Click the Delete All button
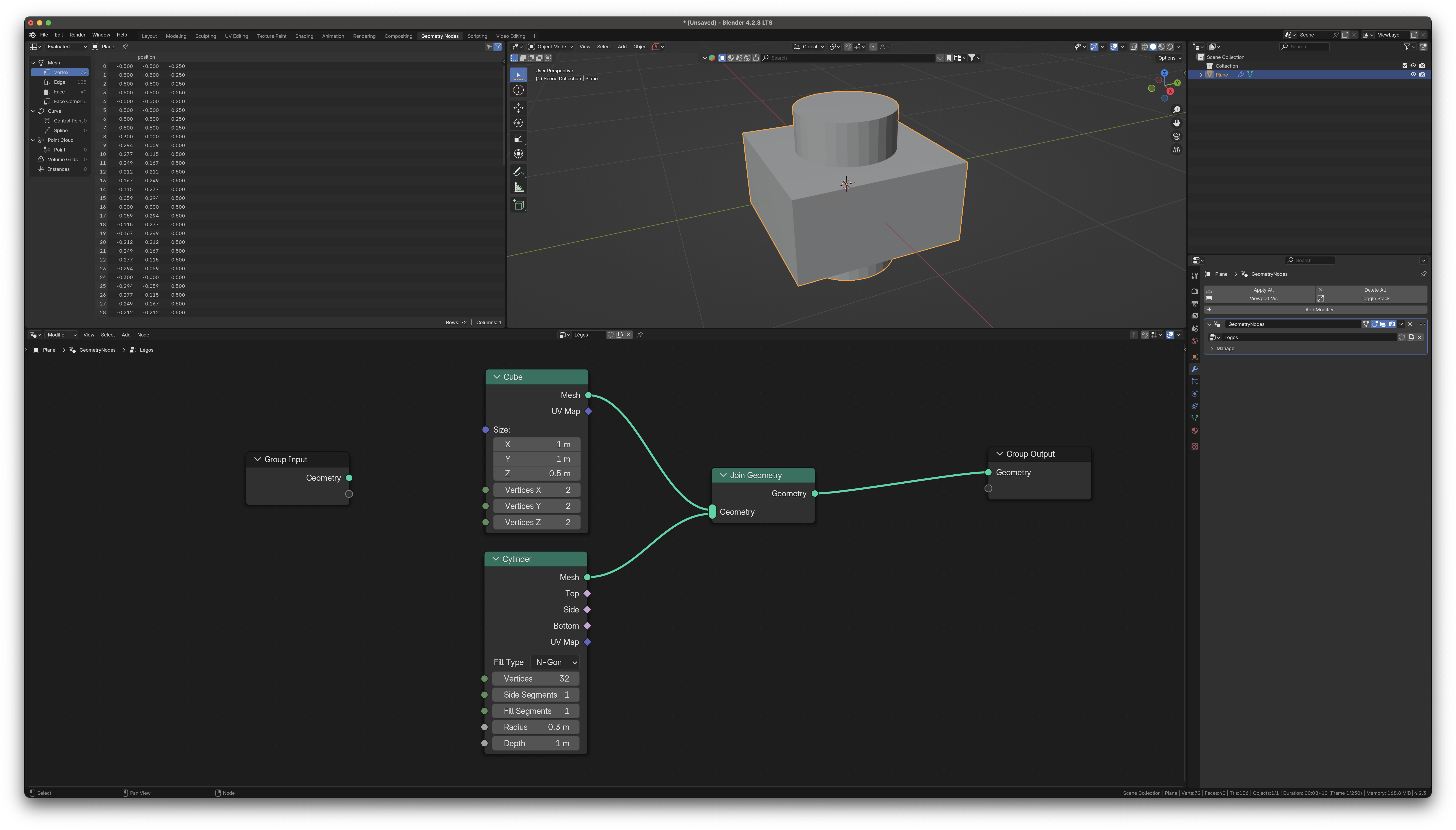 (1372, 290)
